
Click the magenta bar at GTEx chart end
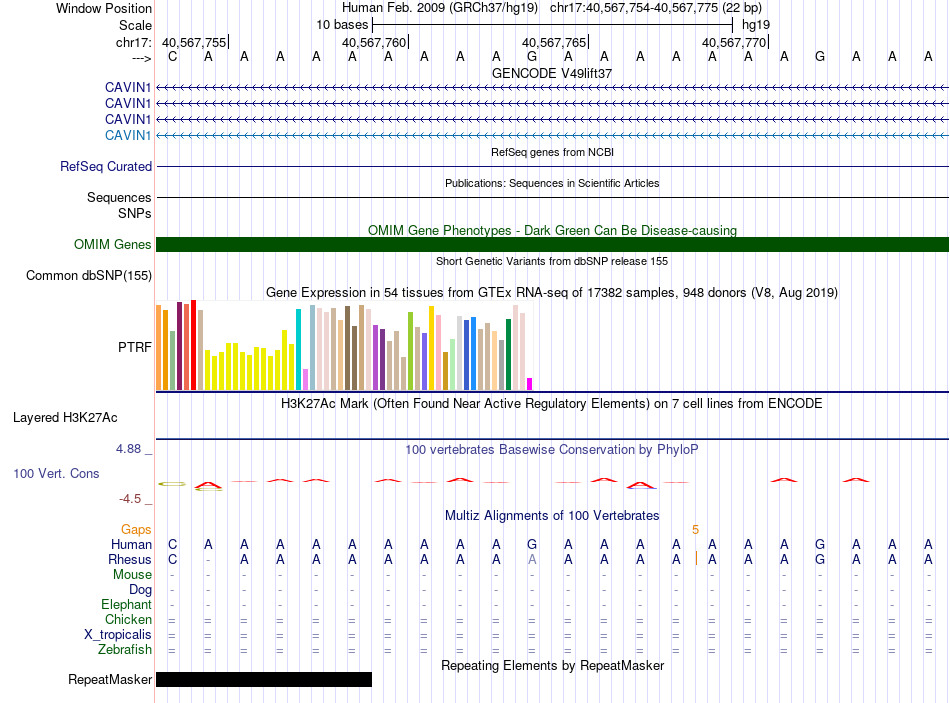click(x=530, y=384)
